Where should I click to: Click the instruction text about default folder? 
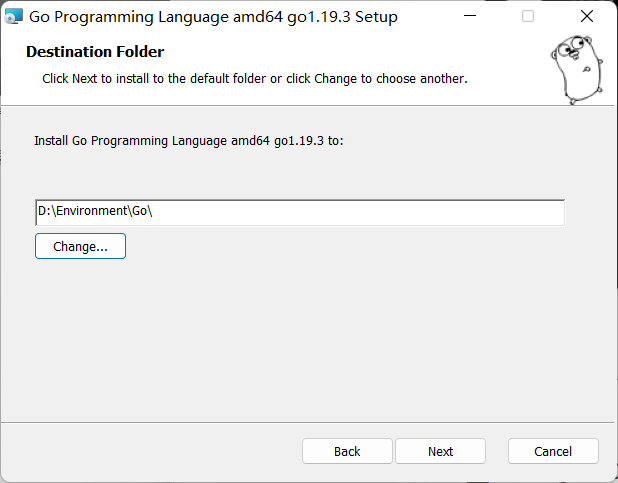255,78
